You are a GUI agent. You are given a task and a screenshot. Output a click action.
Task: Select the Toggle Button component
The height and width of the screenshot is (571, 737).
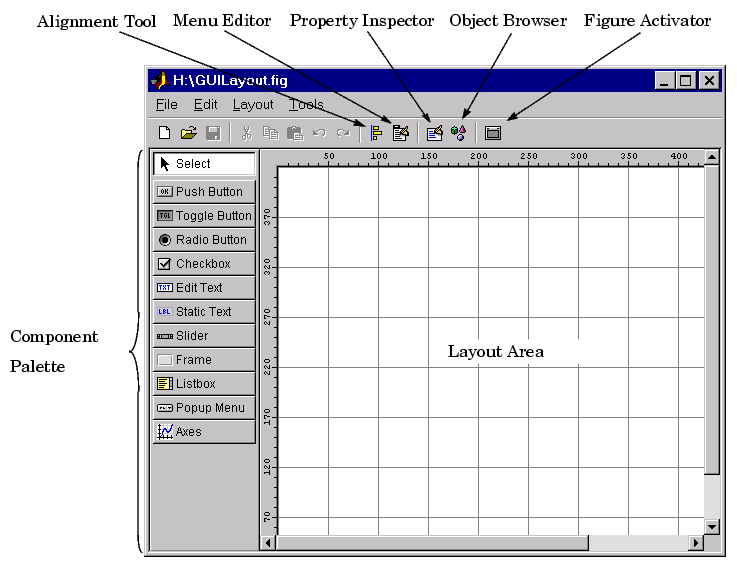pos(204,216)
